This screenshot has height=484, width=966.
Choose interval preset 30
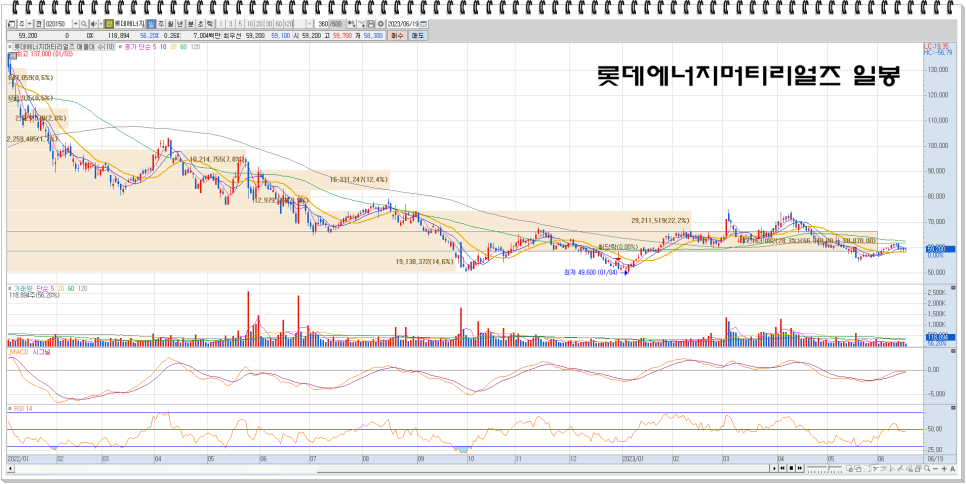click(269, 23)
